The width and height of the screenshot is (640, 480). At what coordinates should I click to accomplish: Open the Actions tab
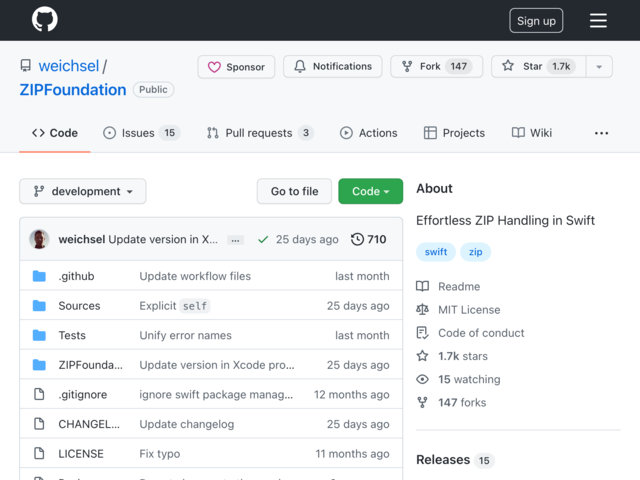[x=369, y=133]
